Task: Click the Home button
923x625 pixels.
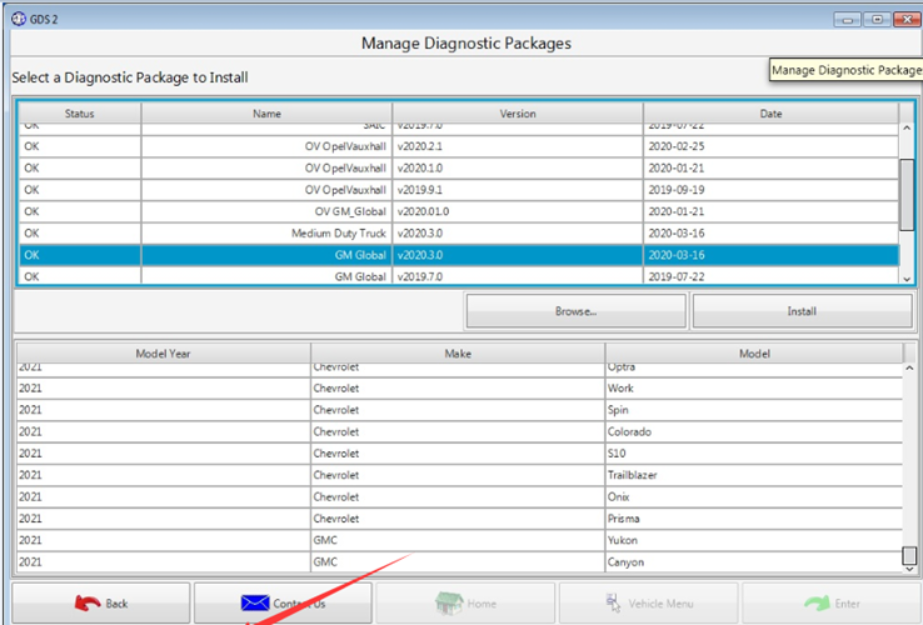Action: click(466, 603)
